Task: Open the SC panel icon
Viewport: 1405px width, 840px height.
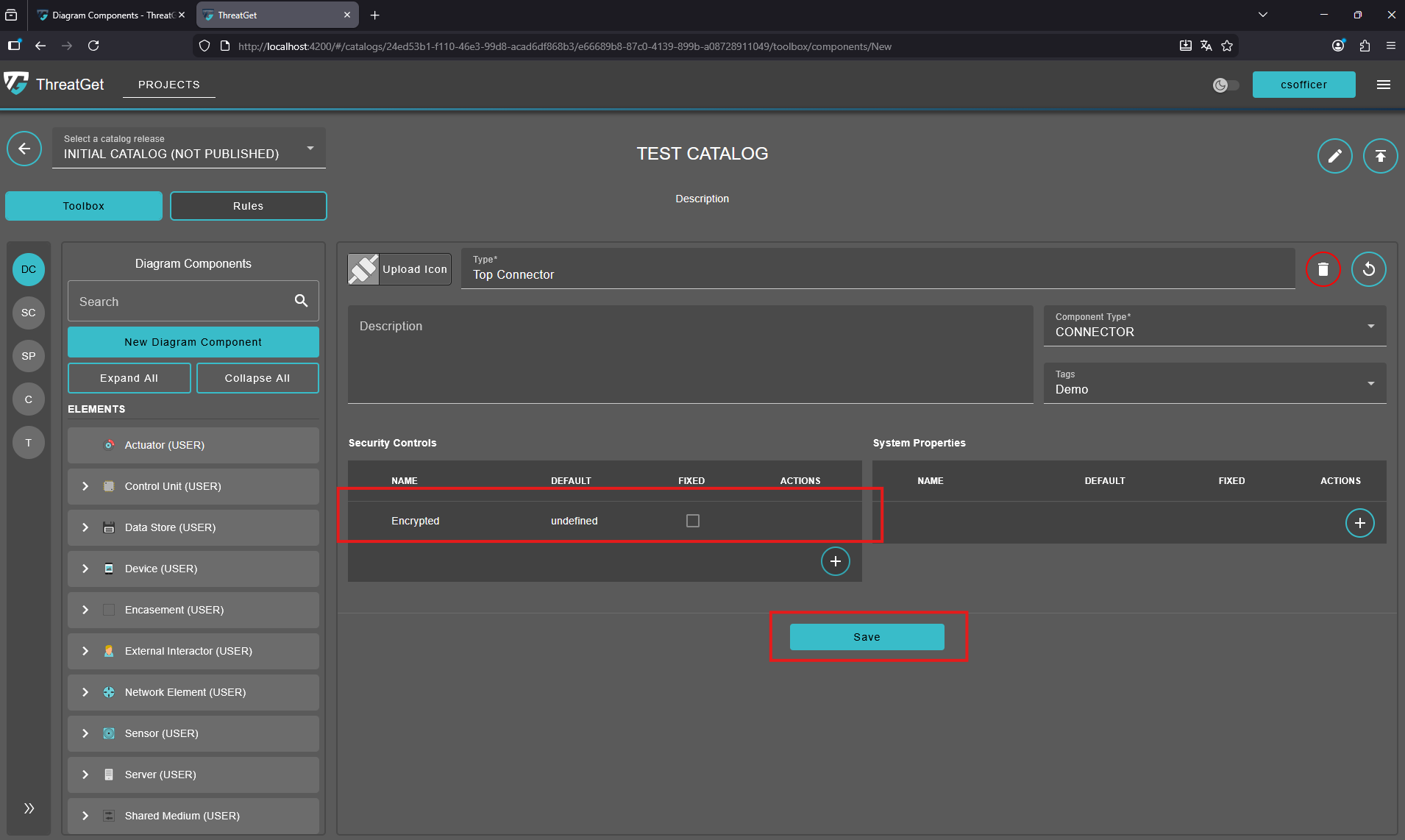Action: point(28,313)
